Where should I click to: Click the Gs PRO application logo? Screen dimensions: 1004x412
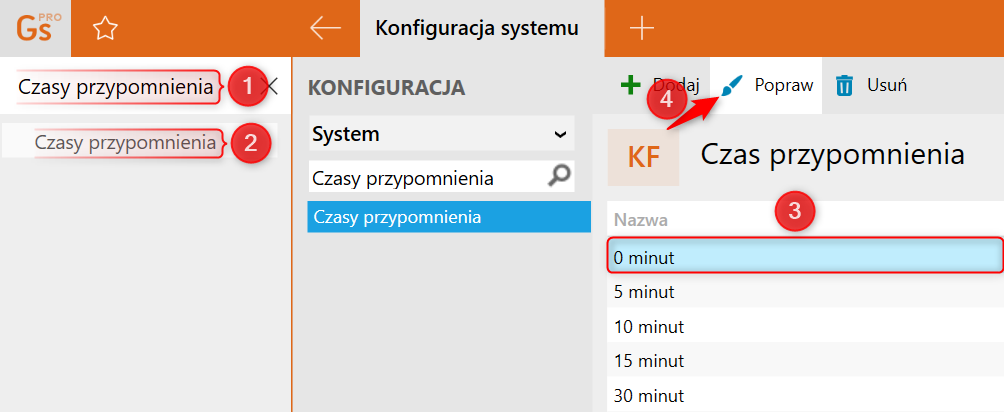point(35,28)
